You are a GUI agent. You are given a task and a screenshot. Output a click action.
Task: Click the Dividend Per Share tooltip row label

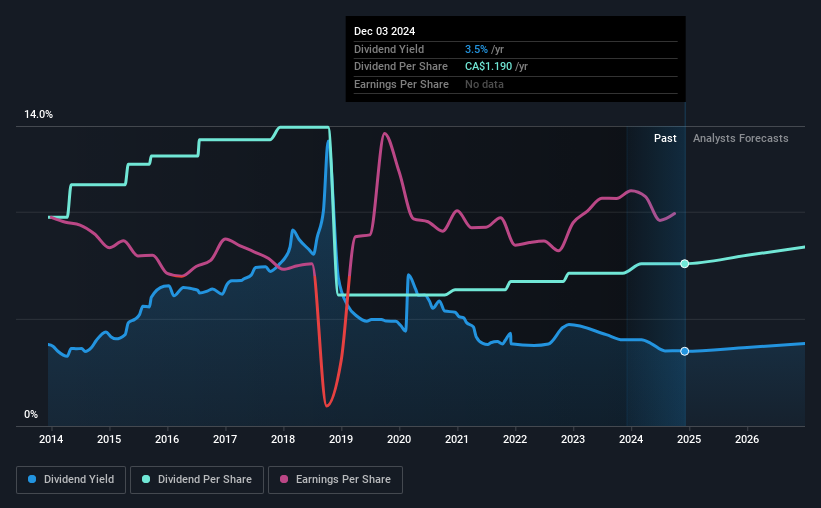coord(401,67)
